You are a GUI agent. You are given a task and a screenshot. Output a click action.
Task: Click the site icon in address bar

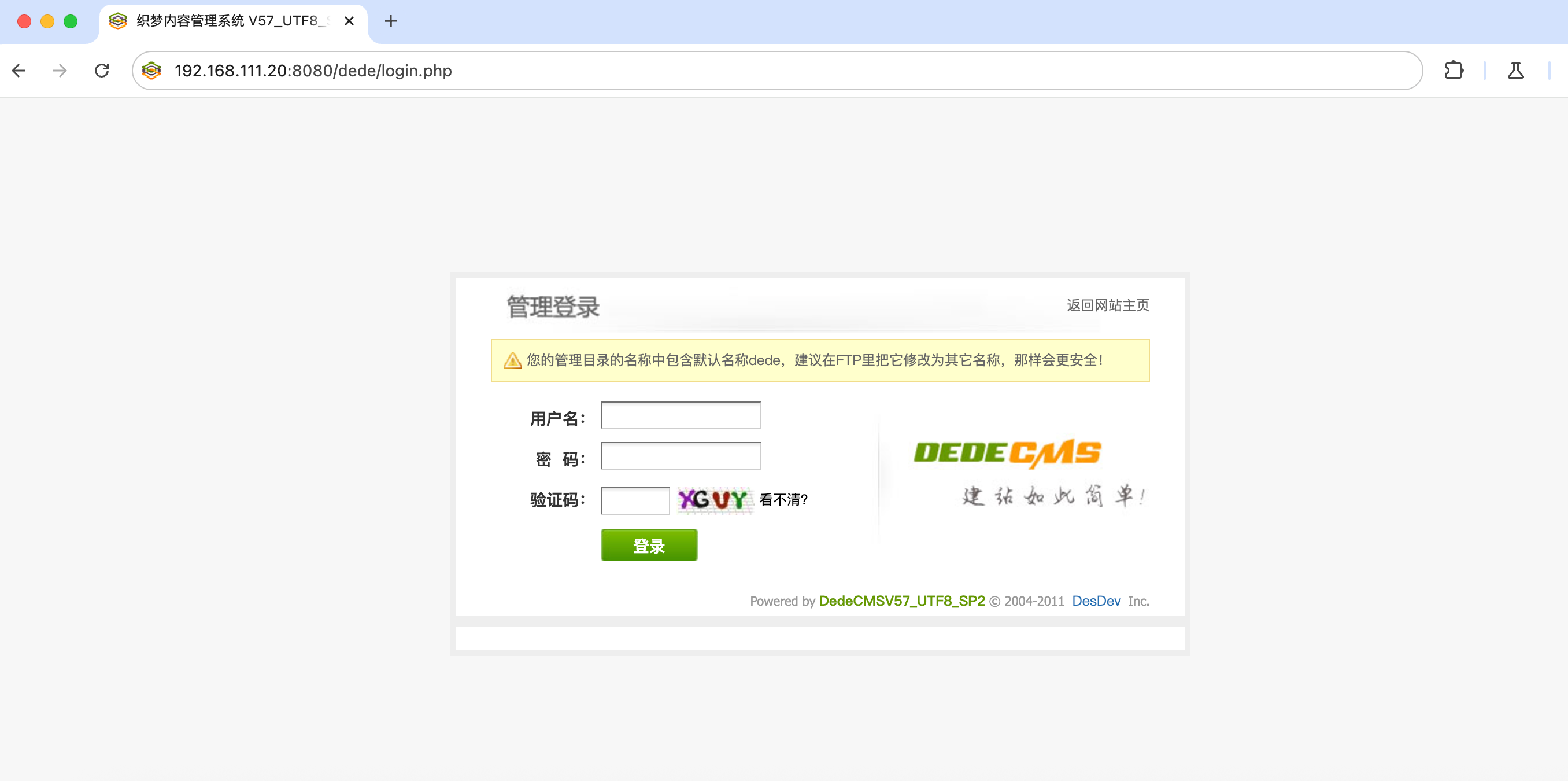click(151, 71)
